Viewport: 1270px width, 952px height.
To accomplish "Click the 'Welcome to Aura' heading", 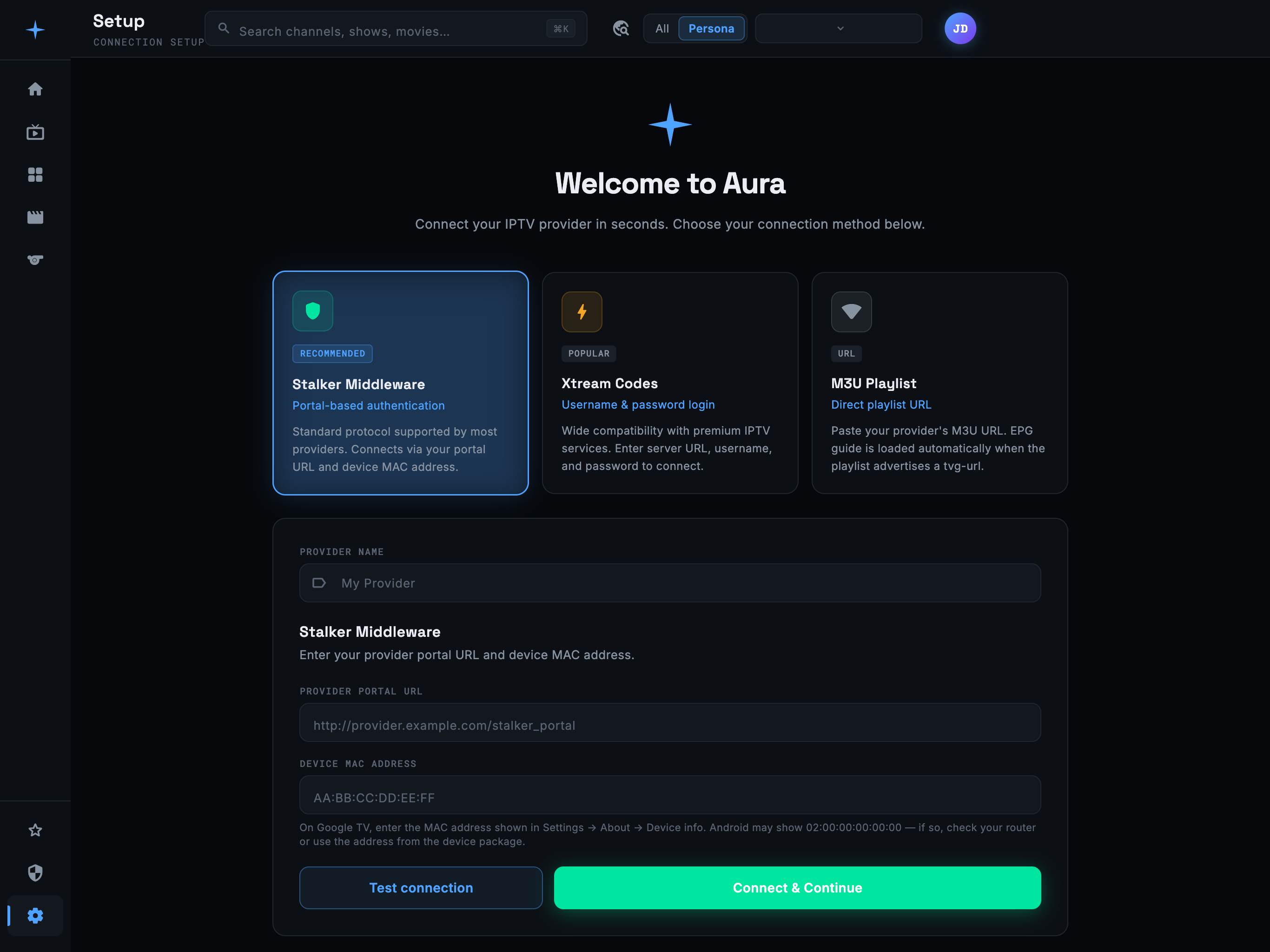I will pyautogui.click(x=669, y=184).
